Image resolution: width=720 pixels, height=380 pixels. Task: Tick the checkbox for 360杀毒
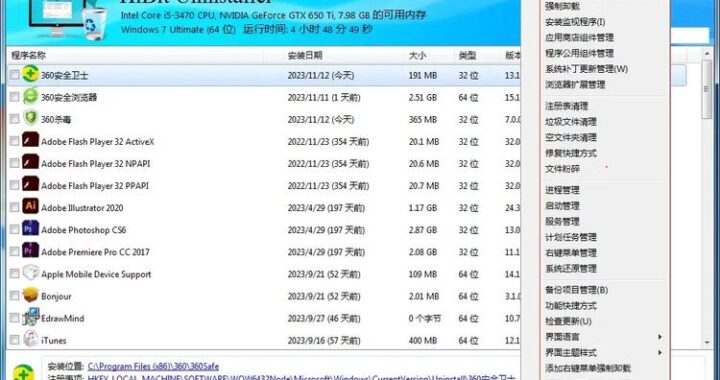click(x=15, y=118)
